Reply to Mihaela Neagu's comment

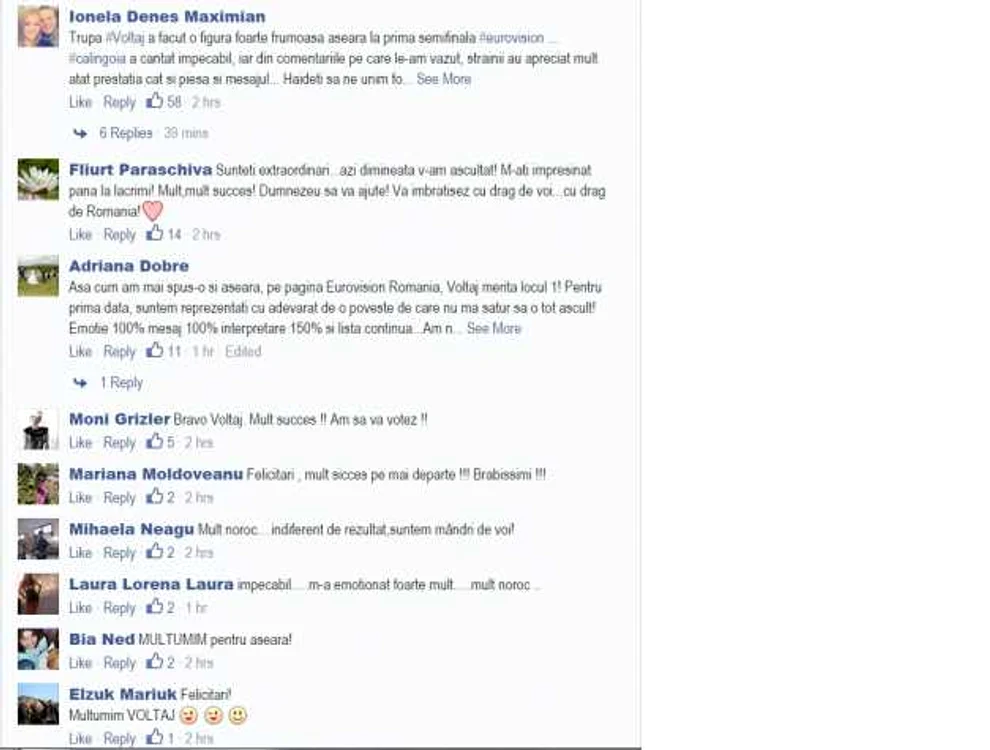(119, 553)
